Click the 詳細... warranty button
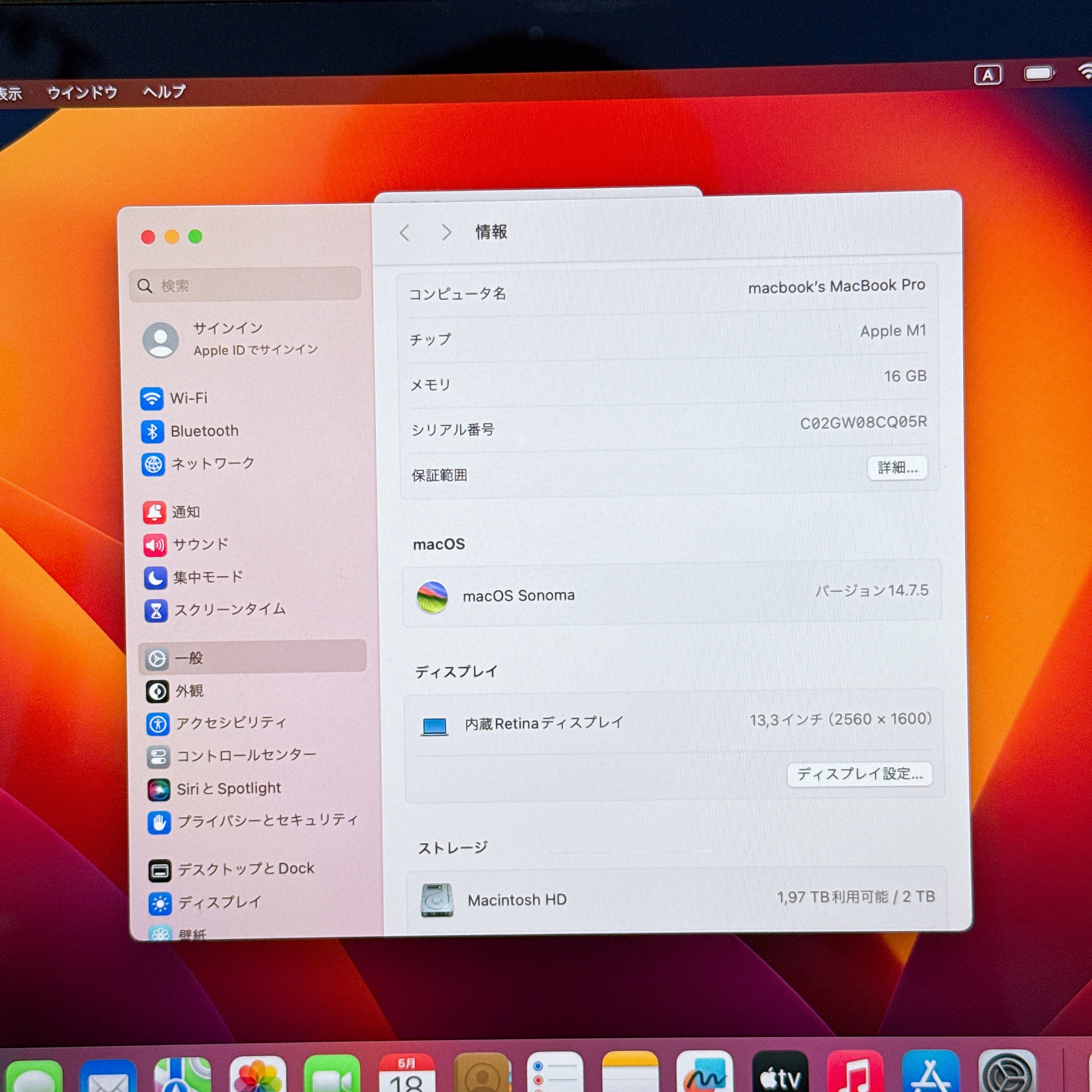 pos(897,468)
